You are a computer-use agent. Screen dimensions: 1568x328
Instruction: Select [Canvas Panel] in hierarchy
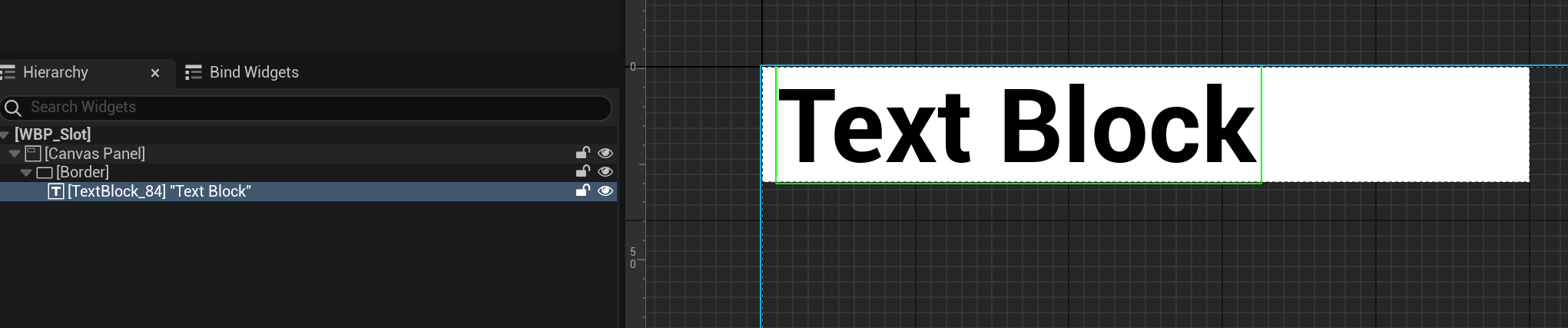[x=94, y=154]
